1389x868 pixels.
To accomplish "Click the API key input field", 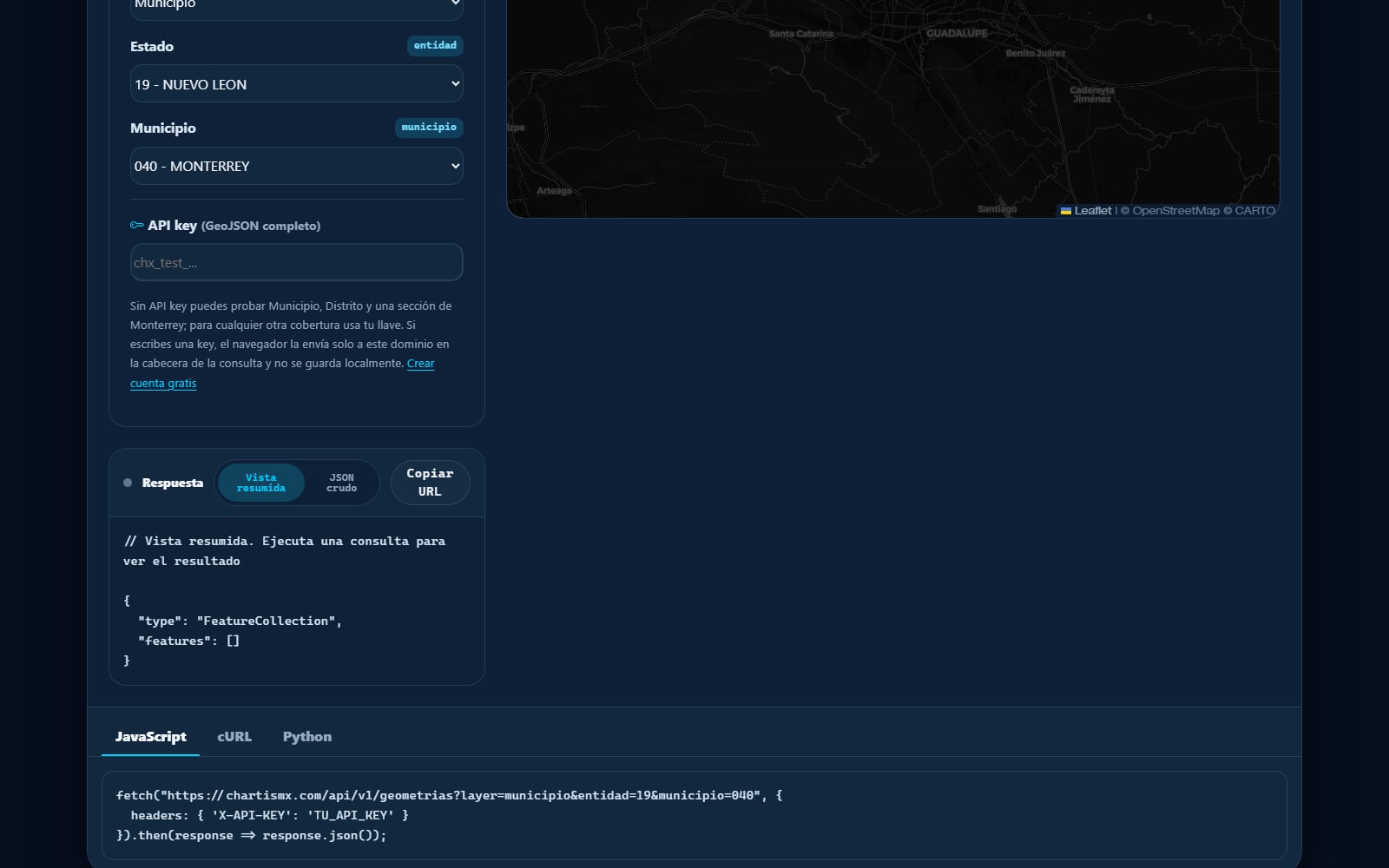I will 296,262.
